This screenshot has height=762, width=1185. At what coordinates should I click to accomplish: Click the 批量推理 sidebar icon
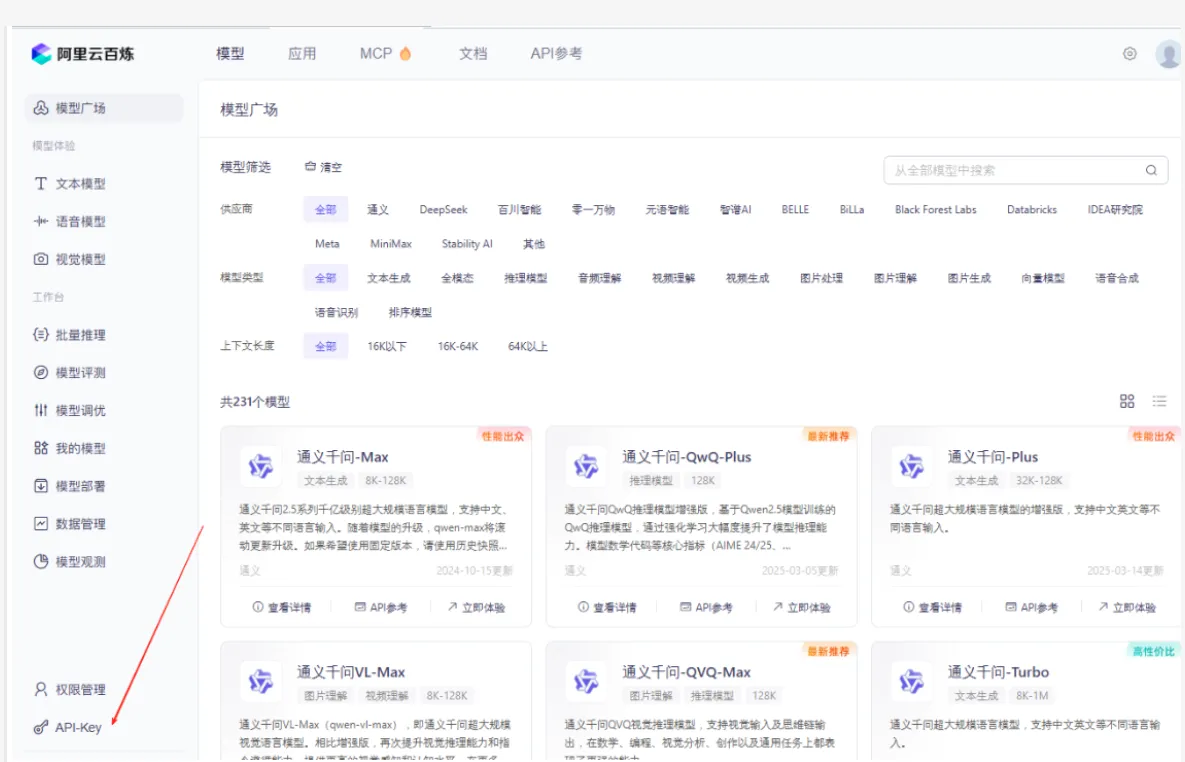coord(41,335)
